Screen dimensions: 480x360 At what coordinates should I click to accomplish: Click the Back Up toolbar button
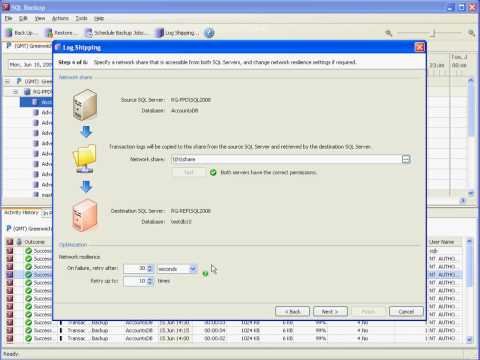click(22, 33)
